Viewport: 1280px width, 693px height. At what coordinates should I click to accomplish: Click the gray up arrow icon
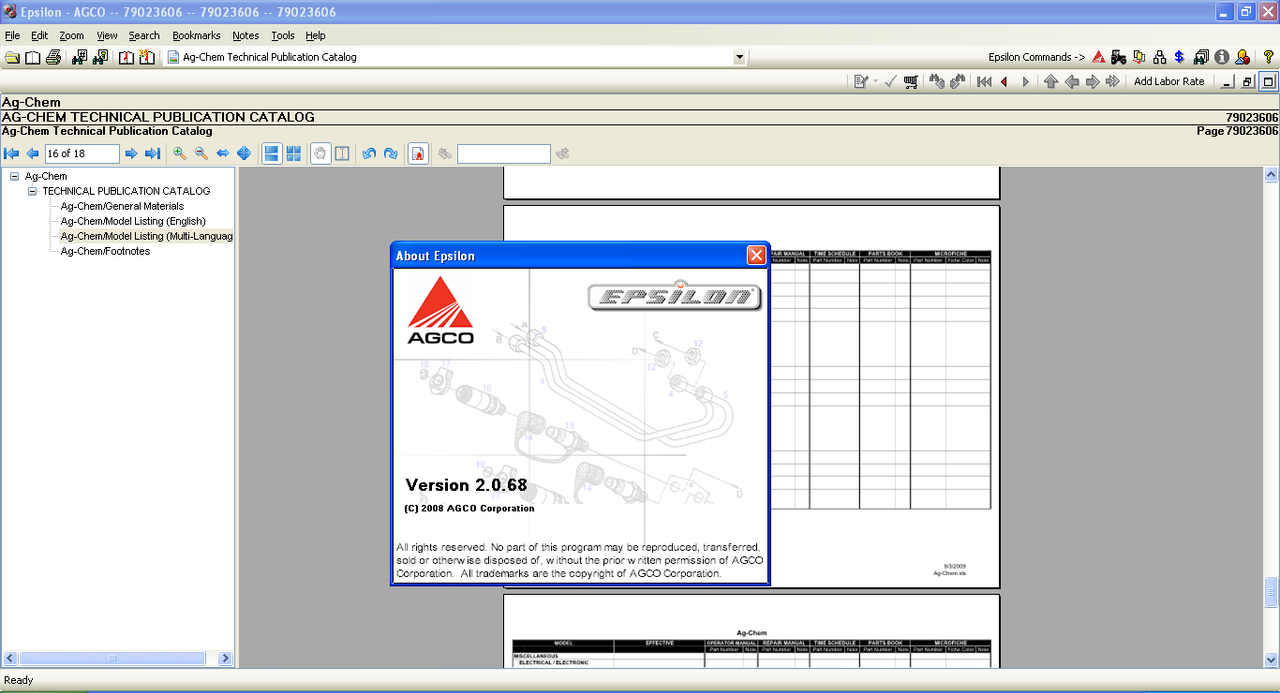pyautogui.click(x=1051, y=82)
